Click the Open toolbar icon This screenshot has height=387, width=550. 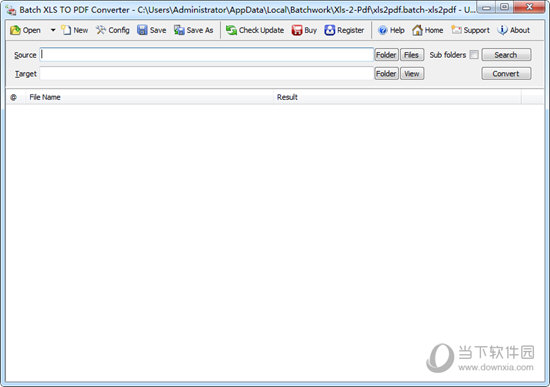pyautogui.click(x=25, y=30)
